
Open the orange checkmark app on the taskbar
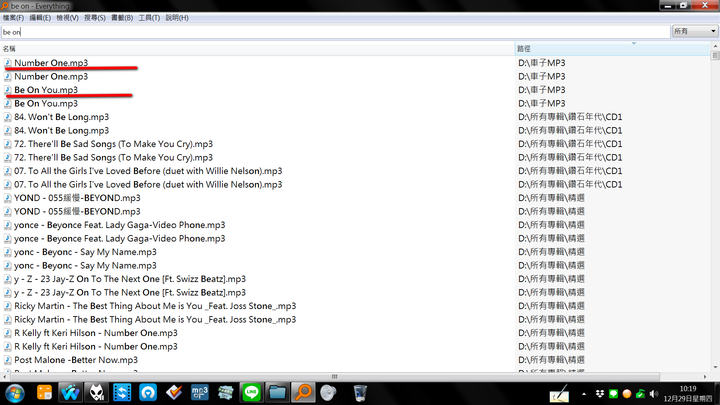174,393
